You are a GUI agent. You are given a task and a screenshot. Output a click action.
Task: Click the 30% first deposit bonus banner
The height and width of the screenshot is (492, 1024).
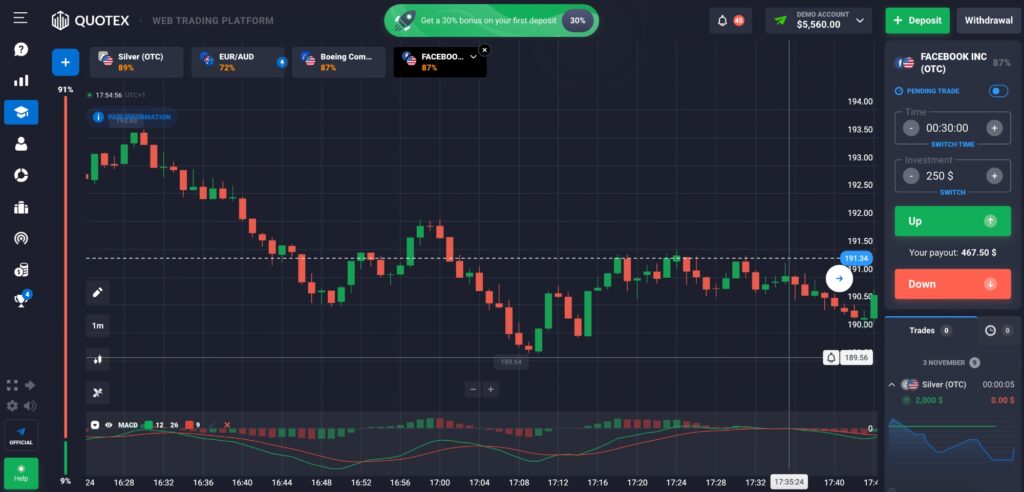(492, 20)
